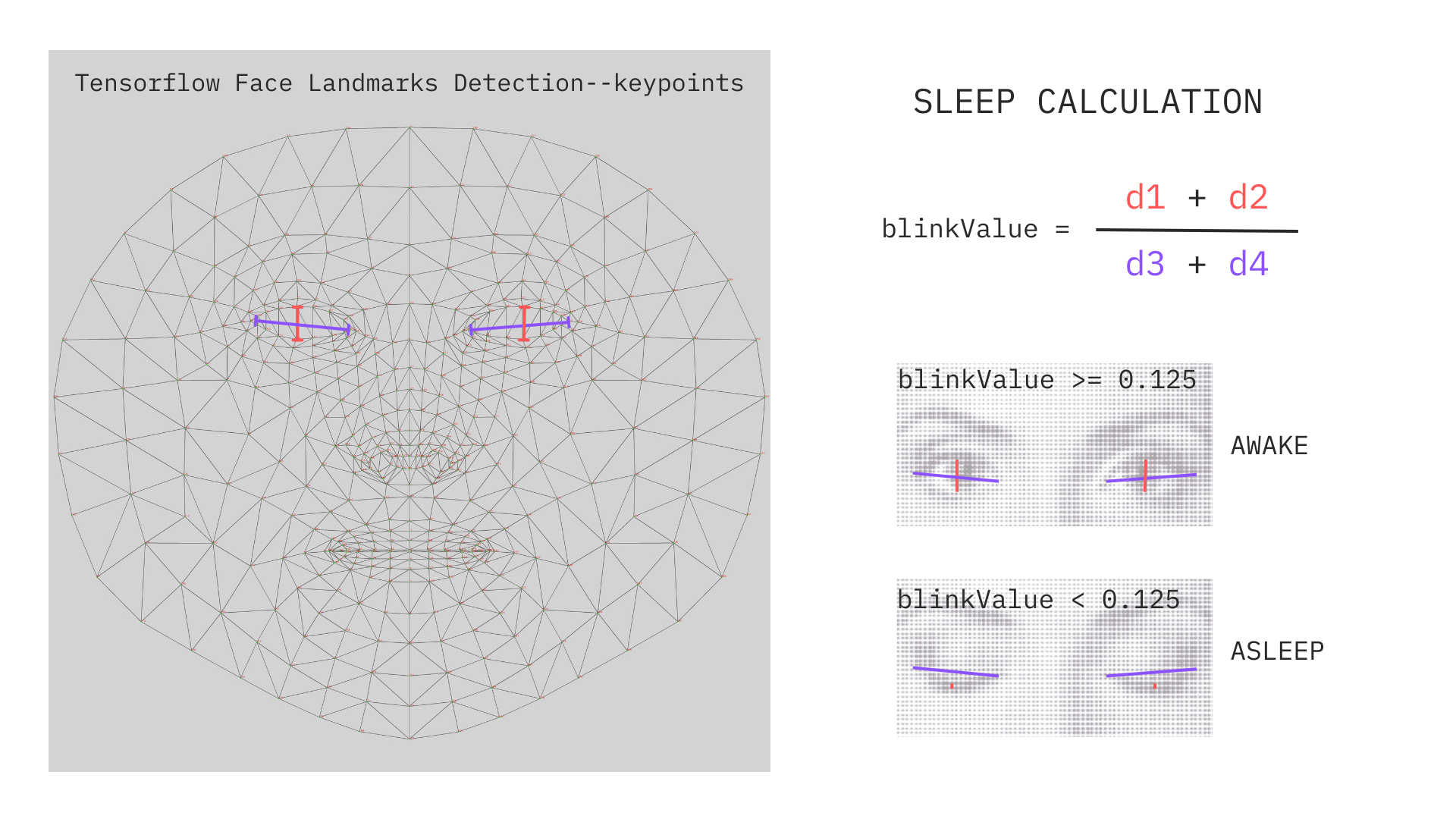Viewport: 1456px width, 819px height.
Task: Click the Tensorflow Face Landmarks Detection title
Action: [x=409, y=83]
